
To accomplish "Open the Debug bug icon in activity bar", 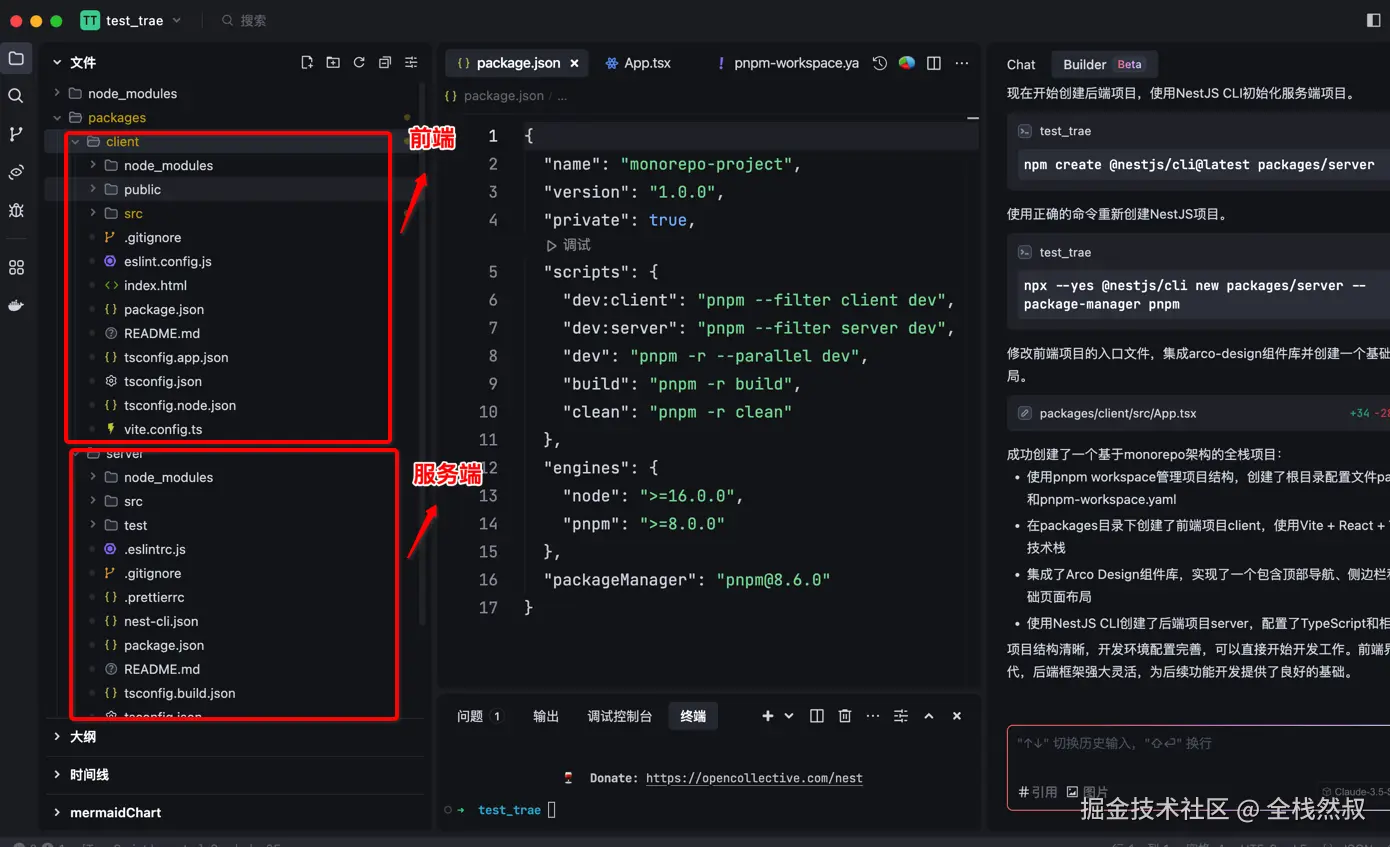I will pos(16,210).
